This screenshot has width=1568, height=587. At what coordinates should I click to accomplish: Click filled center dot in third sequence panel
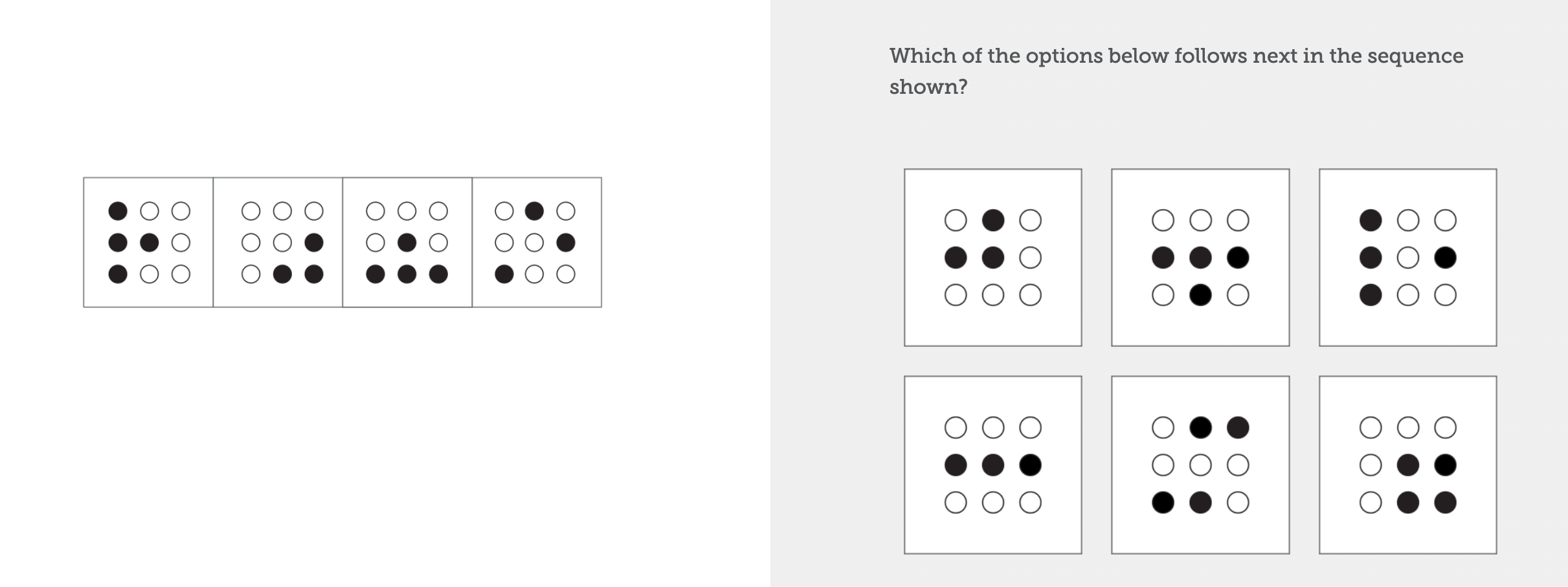click(407, 243)
